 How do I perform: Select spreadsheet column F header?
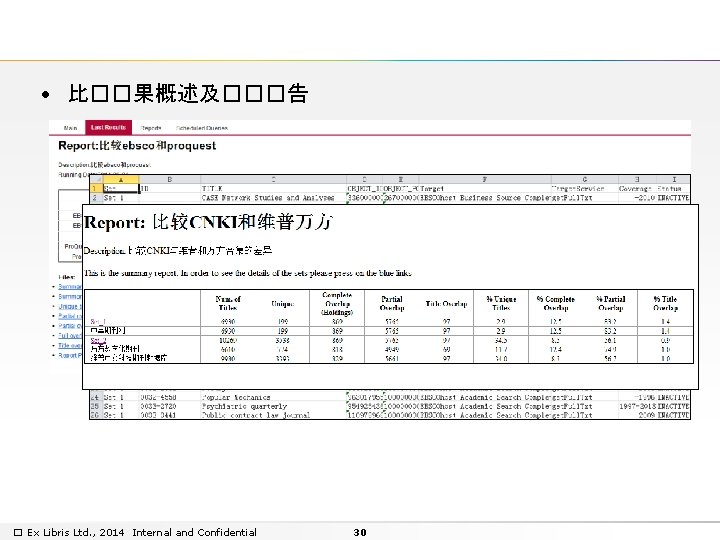(484, 180)
